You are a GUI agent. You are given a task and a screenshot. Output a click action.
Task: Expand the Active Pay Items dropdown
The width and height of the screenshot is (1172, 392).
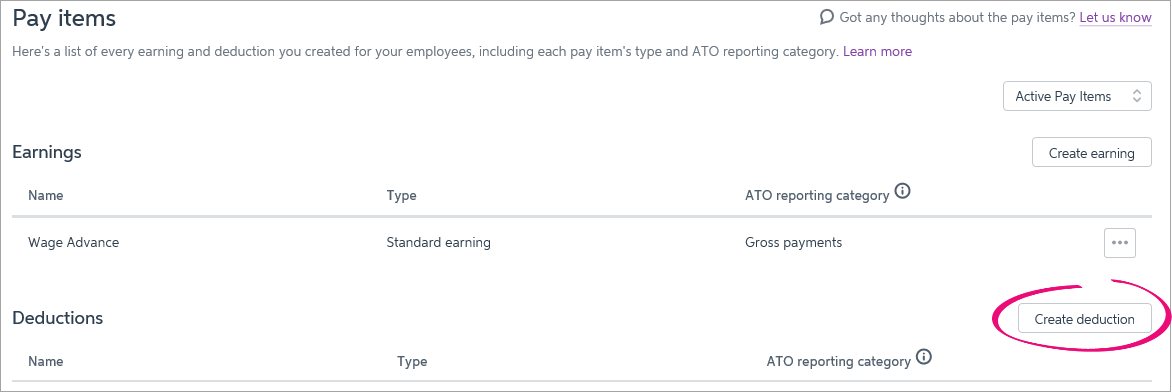[1077, 97]
